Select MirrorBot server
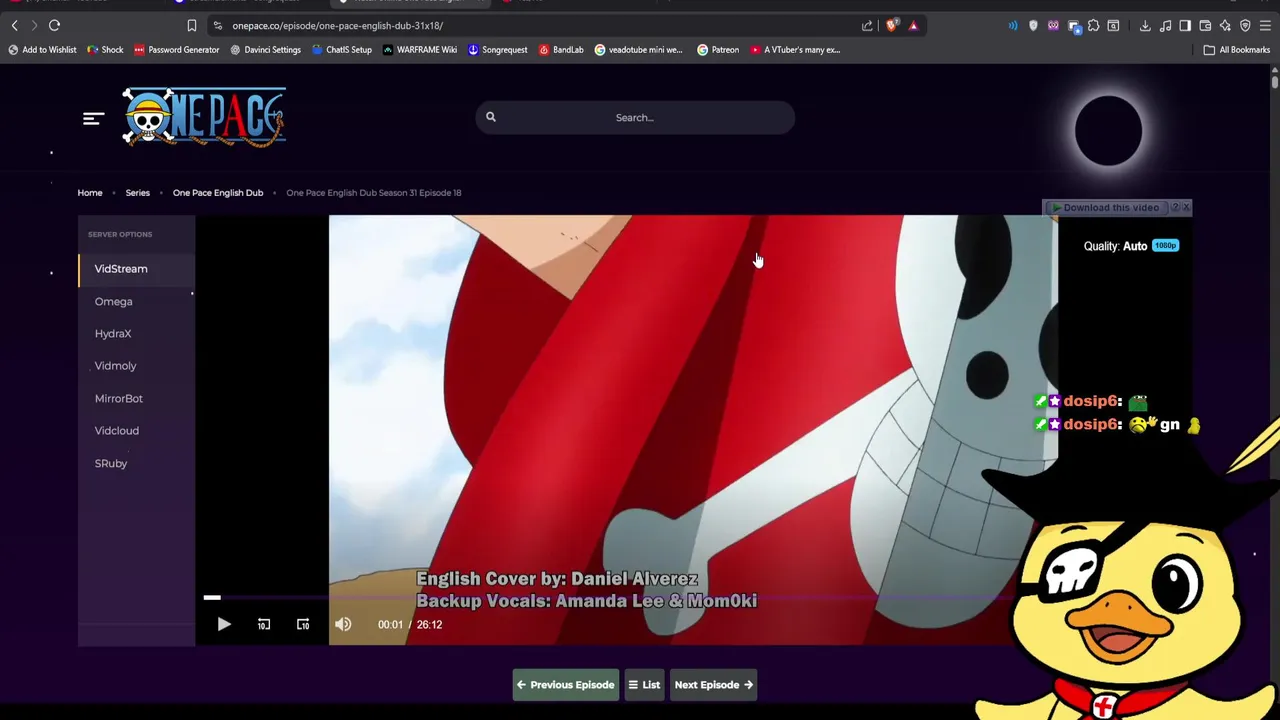 click(x=137, y=398)
